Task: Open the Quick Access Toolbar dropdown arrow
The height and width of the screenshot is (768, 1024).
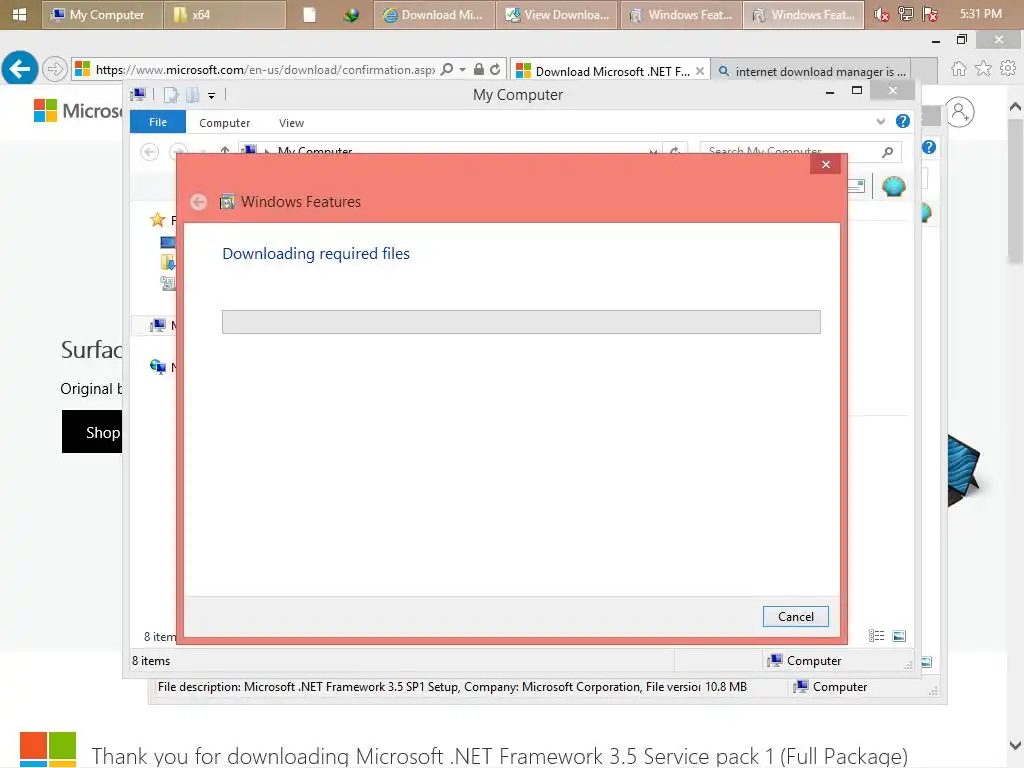Action: (x=212, y=96)
